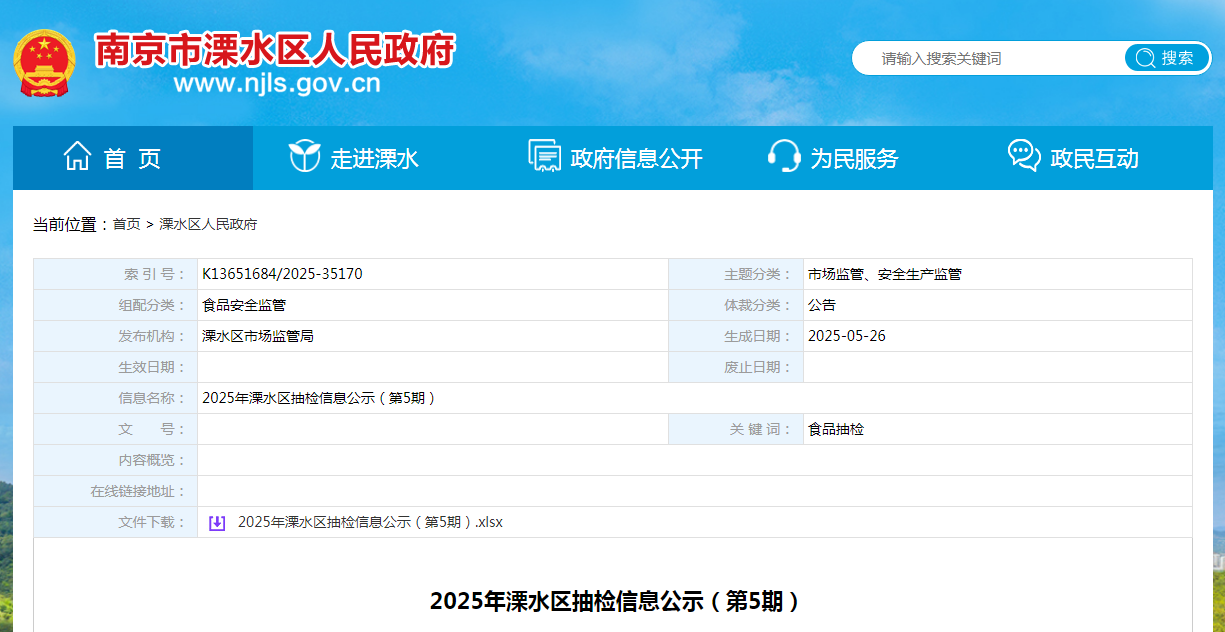Image resolution: width=1225 pixels, height=632 pixels.
Task: Click the national emblem logo
Action: [x=44, y=62]
